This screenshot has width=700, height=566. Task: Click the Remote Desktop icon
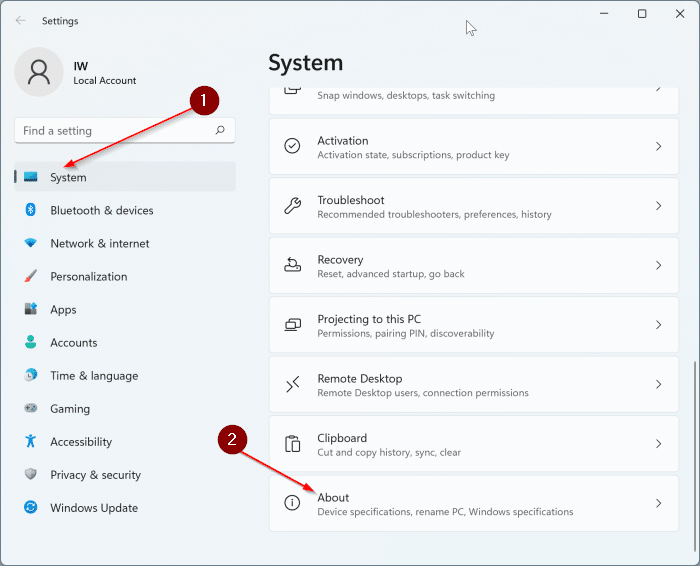pos(292,384)
